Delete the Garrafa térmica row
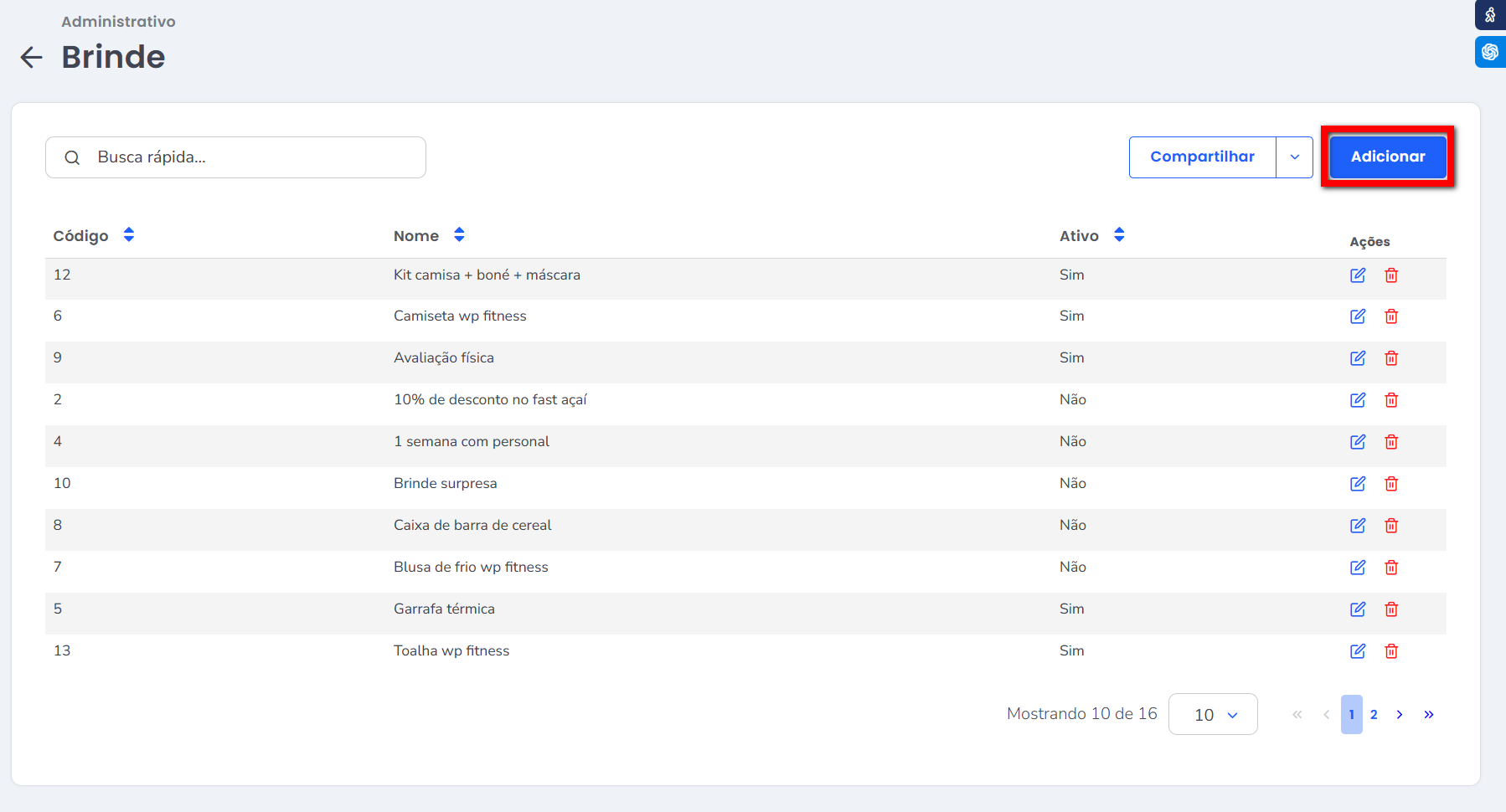Viewport: 1506px width, 812px height. 1391,609
